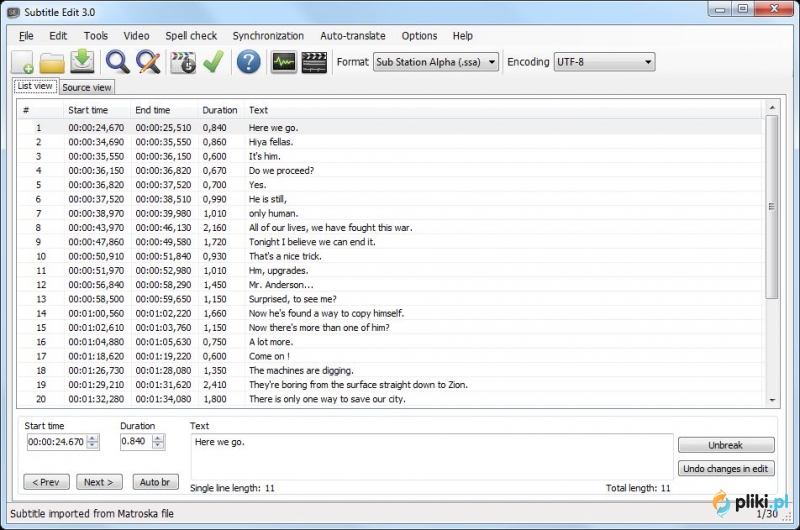Click the # column header
The image size is (800, 530).
[x=41, y=110]
